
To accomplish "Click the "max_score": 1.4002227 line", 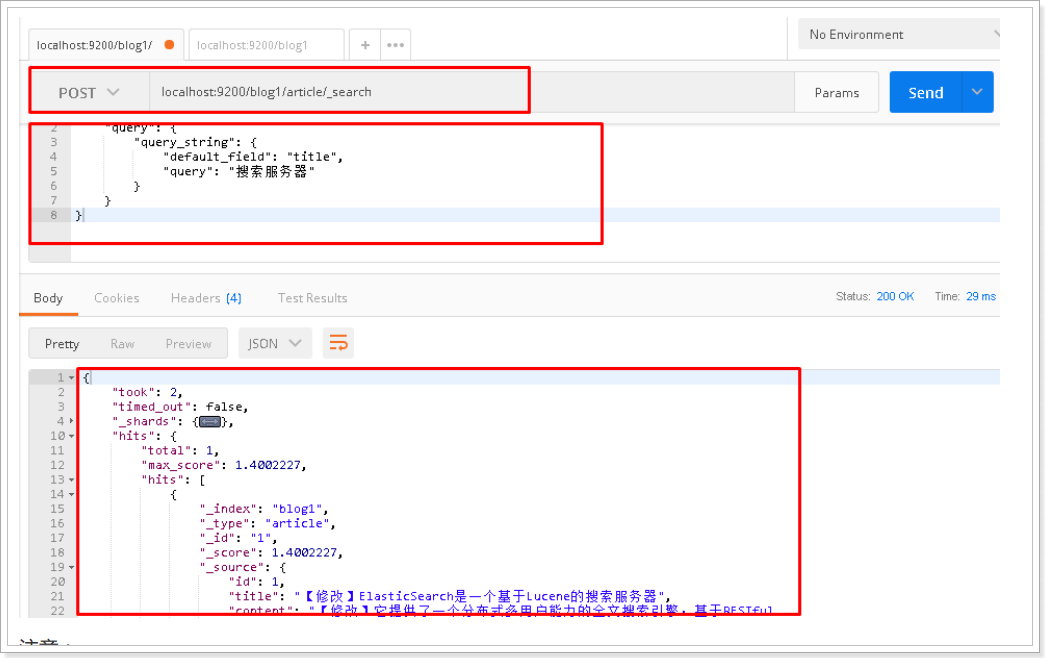I will 223,465.
